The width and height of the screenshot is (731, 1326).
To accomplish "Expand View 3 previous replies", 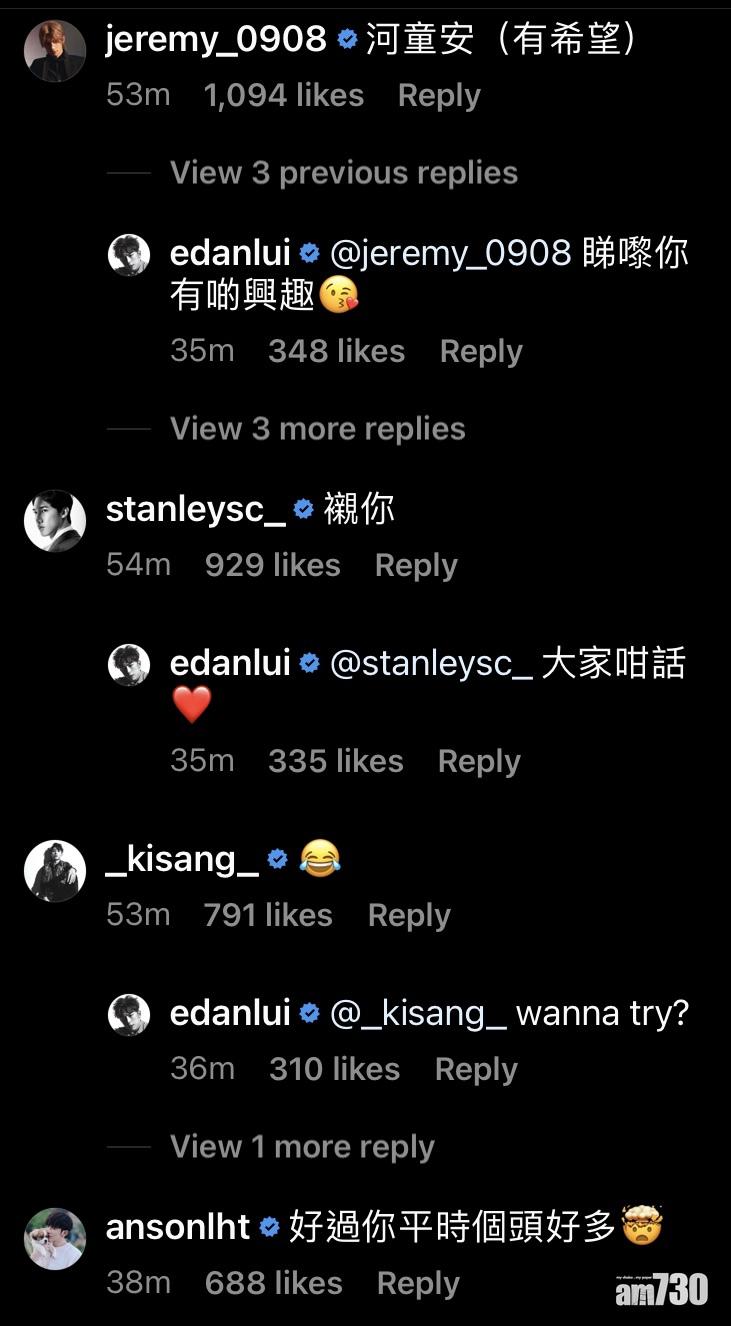I will 343,173.
